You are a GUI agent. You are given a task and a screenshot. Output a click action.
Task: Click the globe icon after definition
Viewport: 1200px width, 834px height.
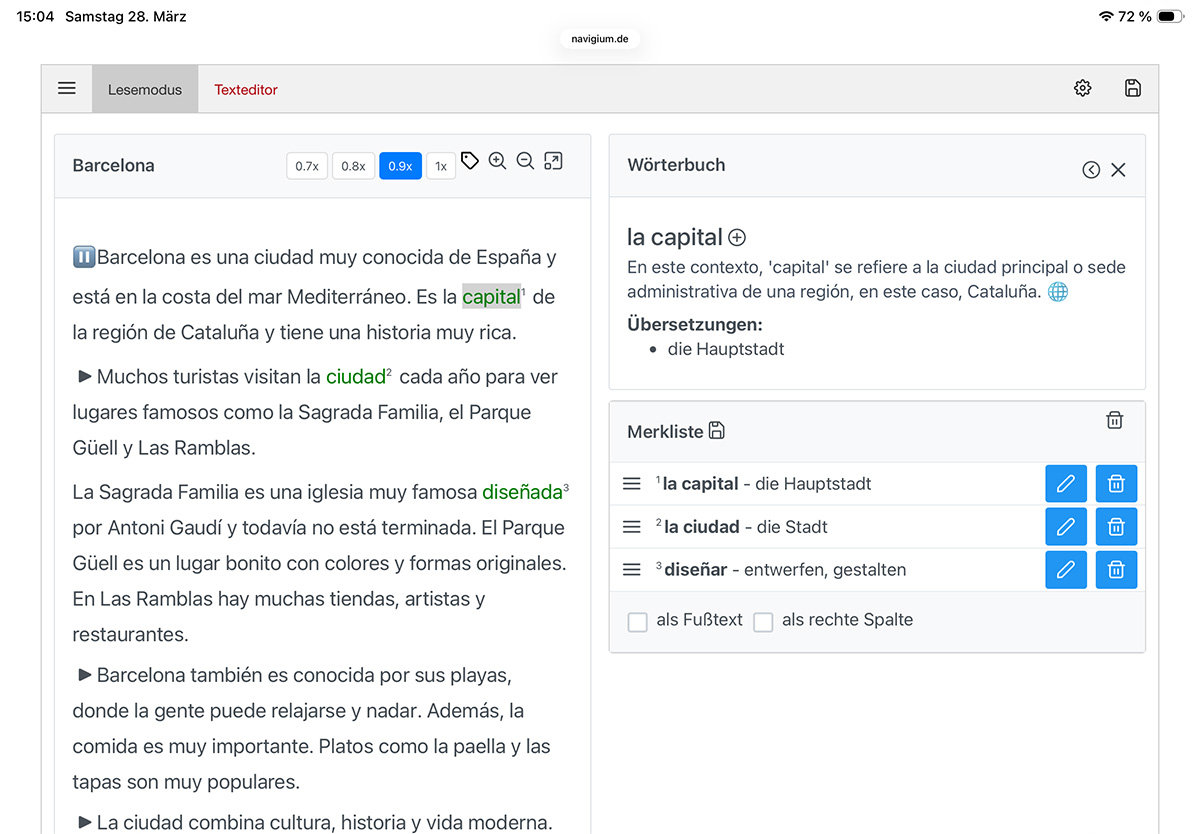[x=1057, y=292]
